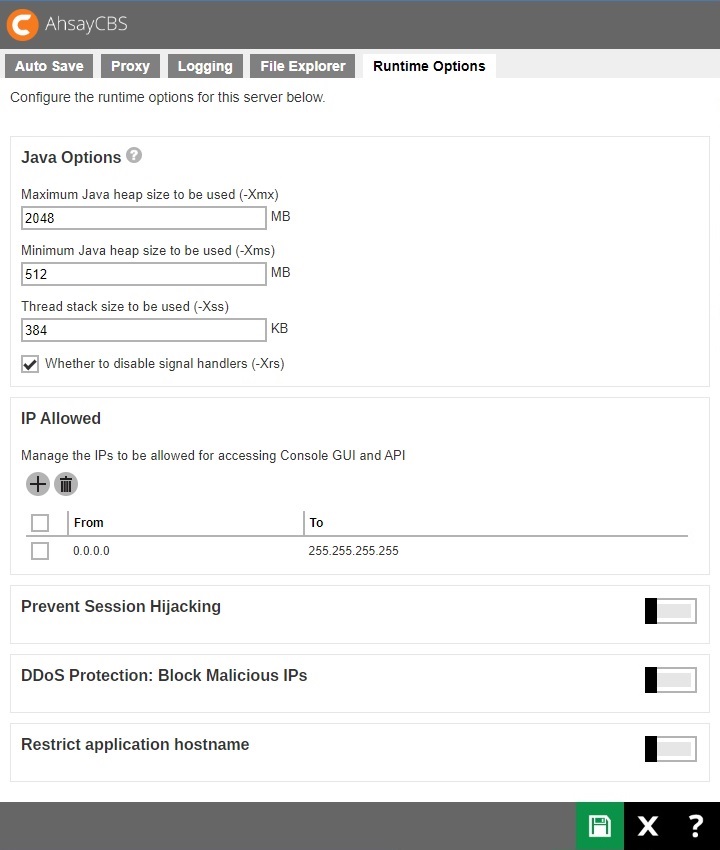720x850 pixels.
Task: Enable Prevent Session Hijacking
Action: [670, 610]
